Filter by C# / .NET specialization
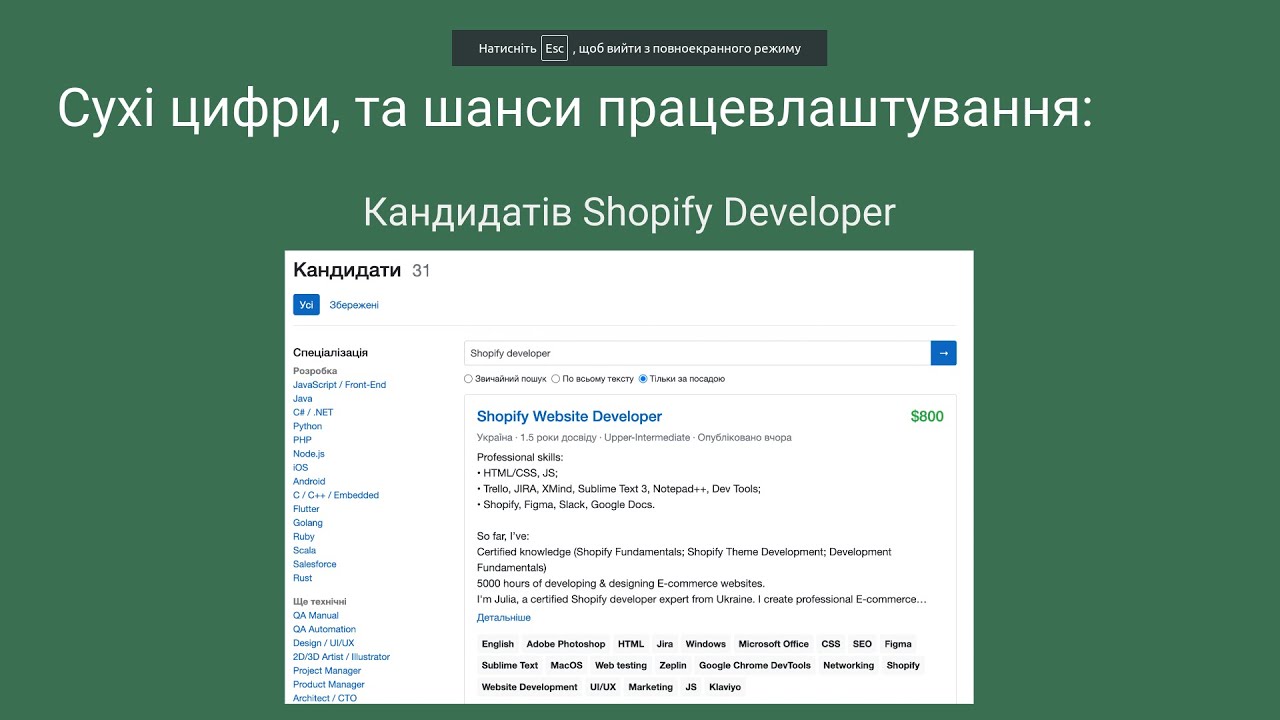The height and width of the screenshot is (720, 1280). [x=313, y=412]
